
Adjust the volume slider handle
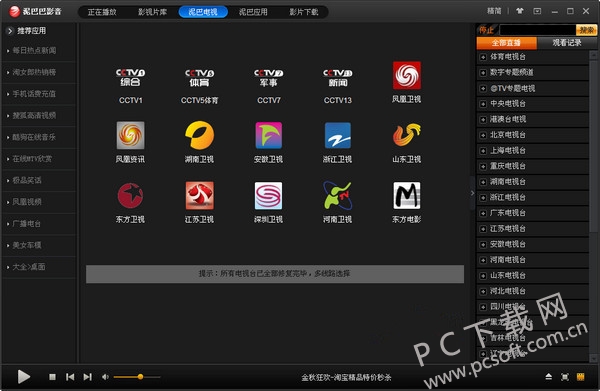click(140, 377)
